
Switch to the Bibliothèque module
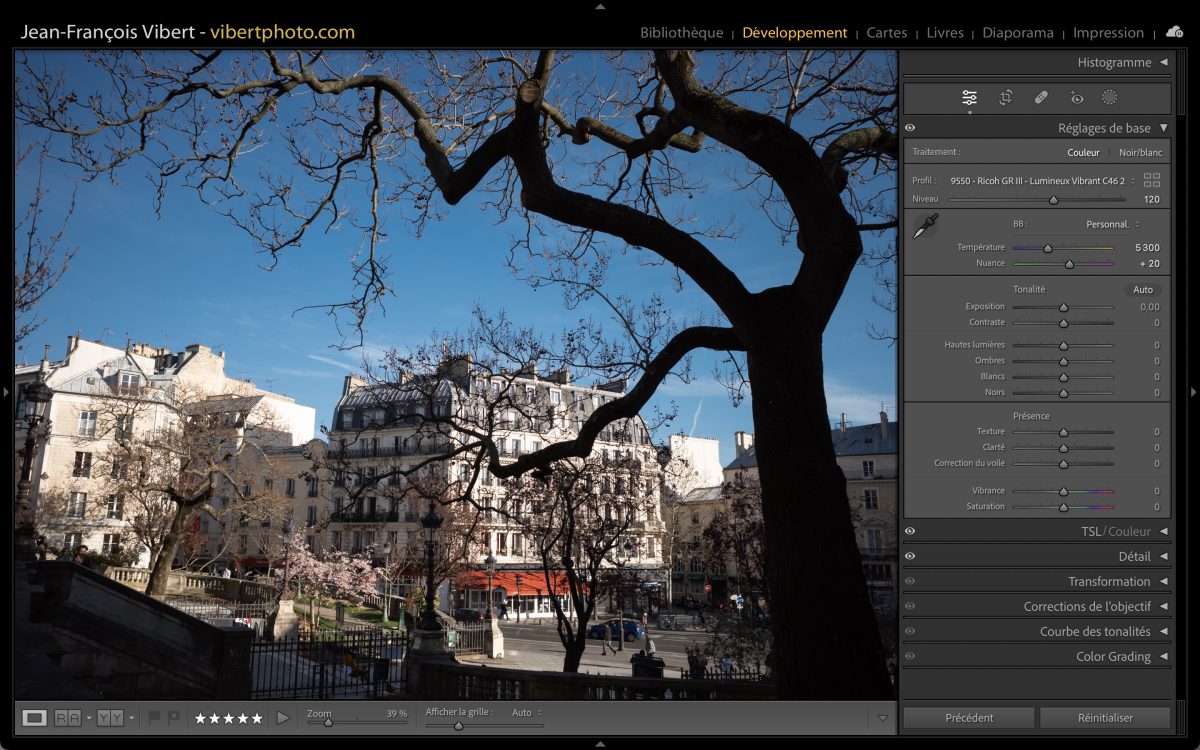point(681,33)
